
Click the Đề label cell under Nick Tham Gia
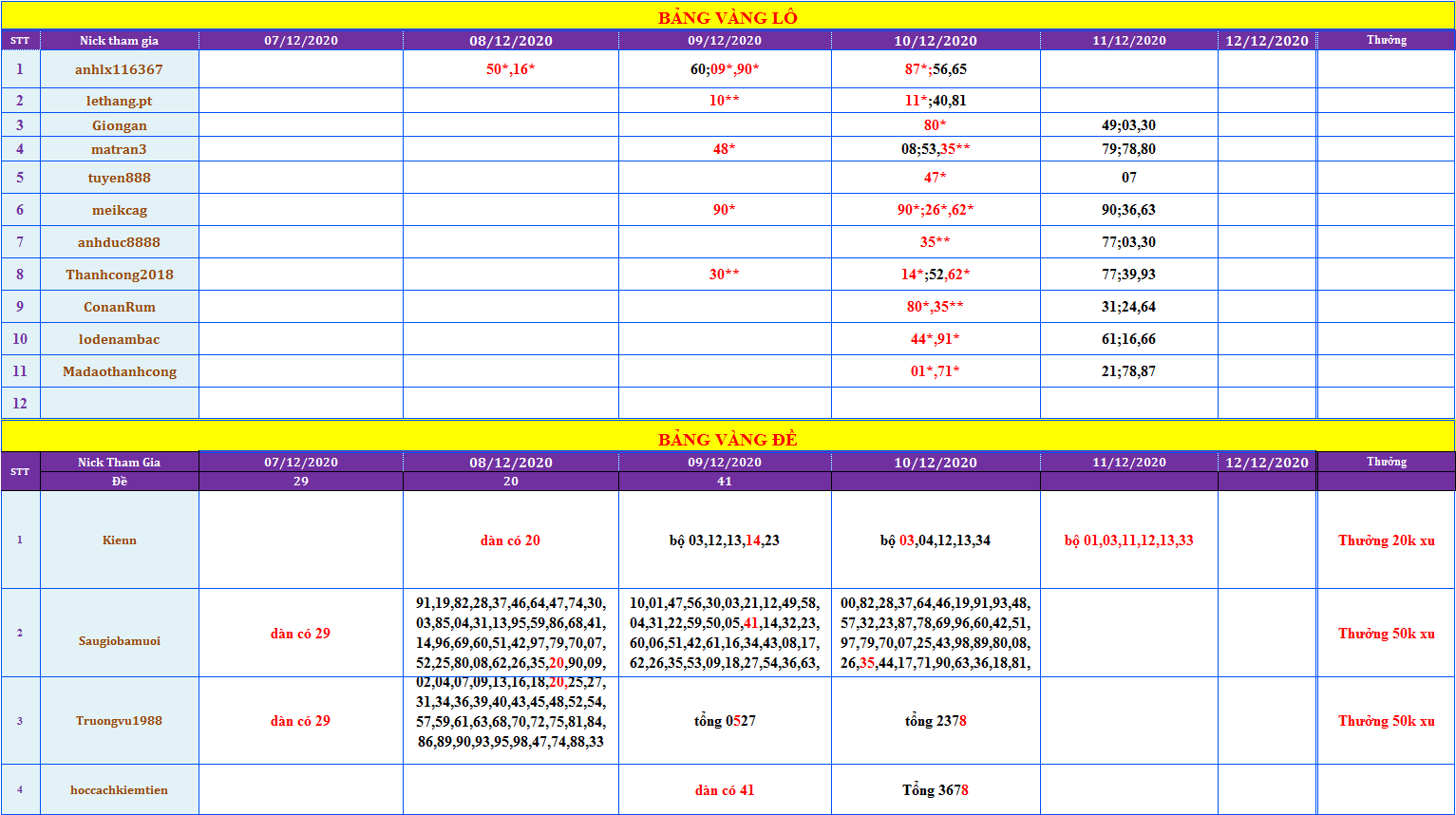coord(120,481)
